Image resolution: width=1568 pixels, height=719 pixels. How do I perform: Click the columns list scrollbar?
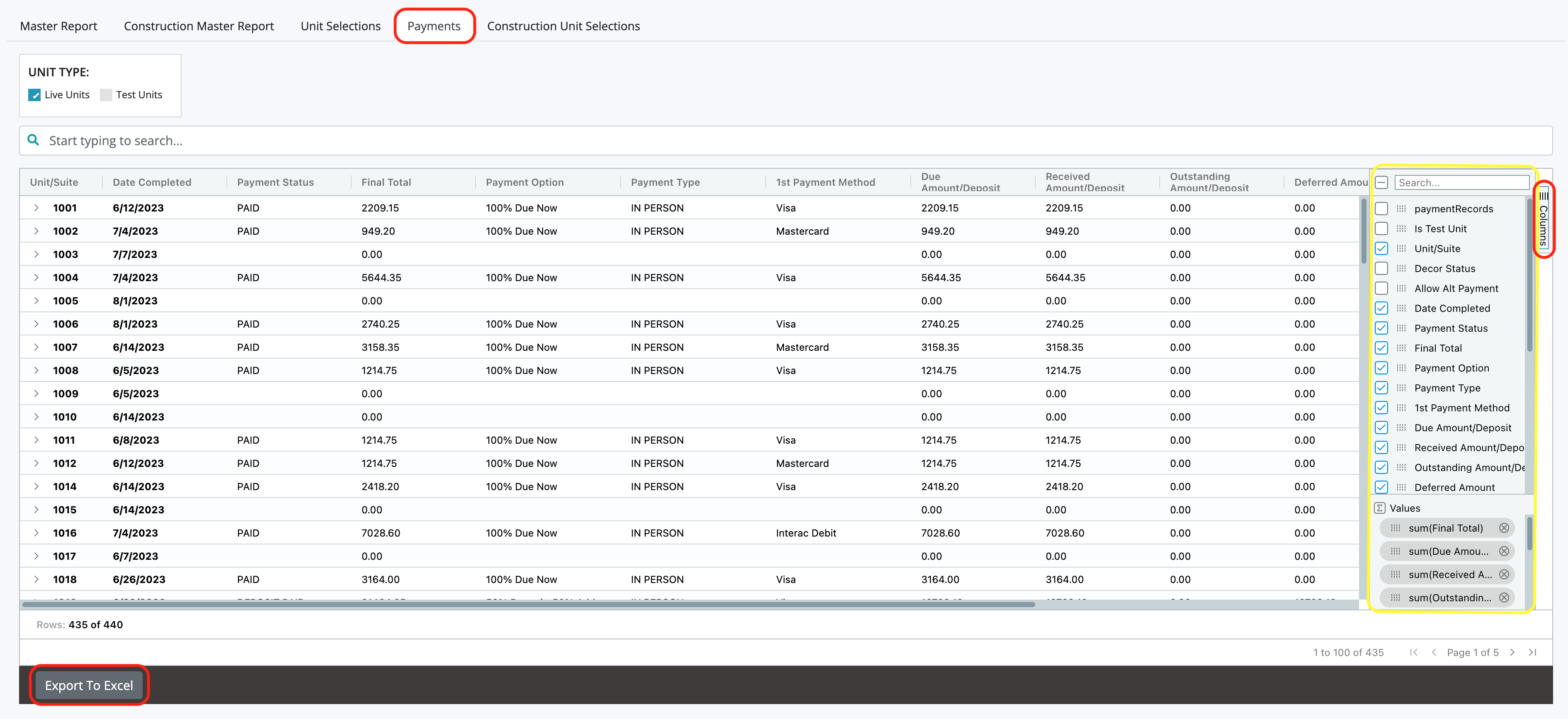pyautogui.click(x=1530, y=275)
